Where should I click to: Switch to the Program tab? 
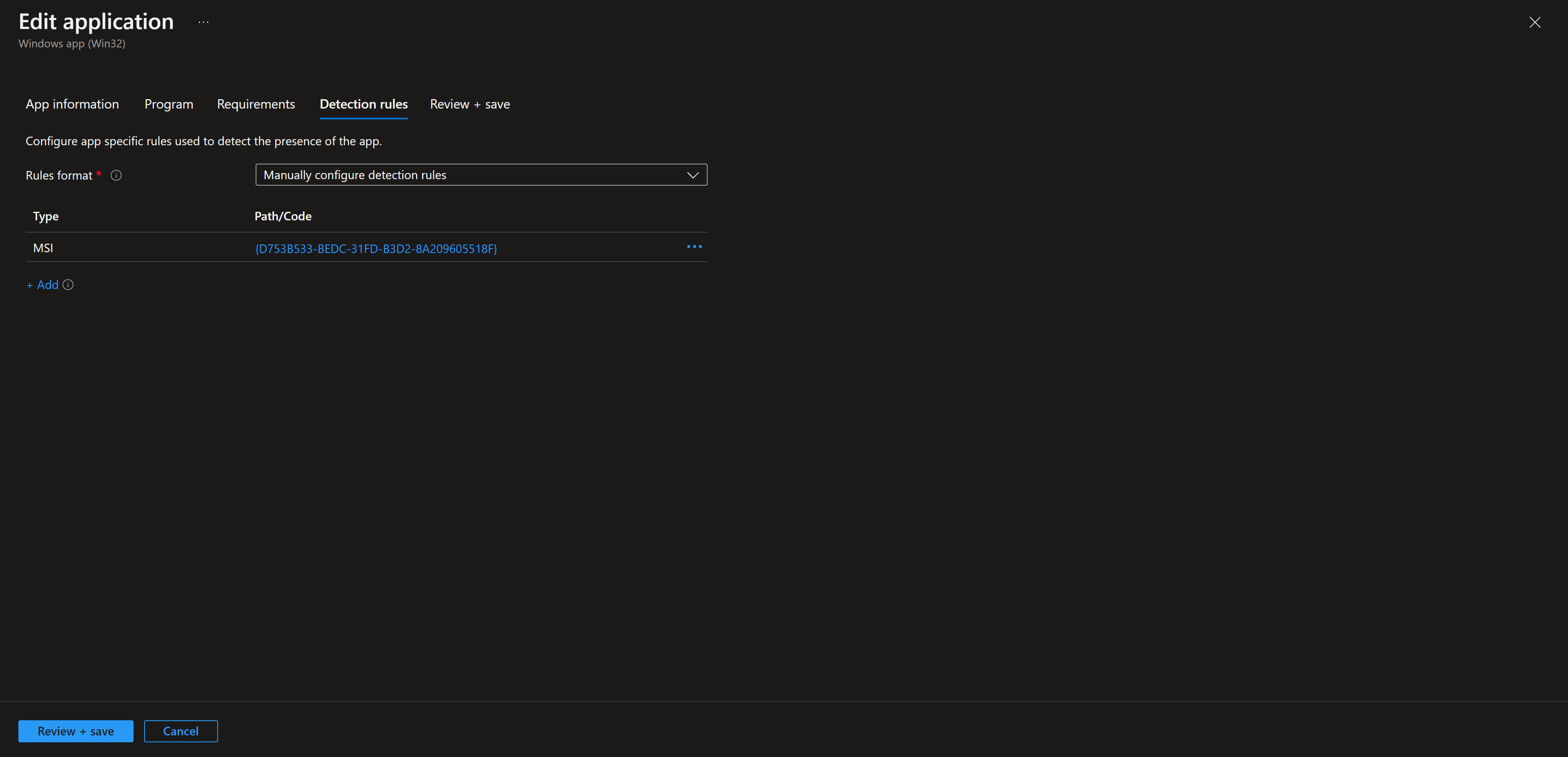[169, 104]
